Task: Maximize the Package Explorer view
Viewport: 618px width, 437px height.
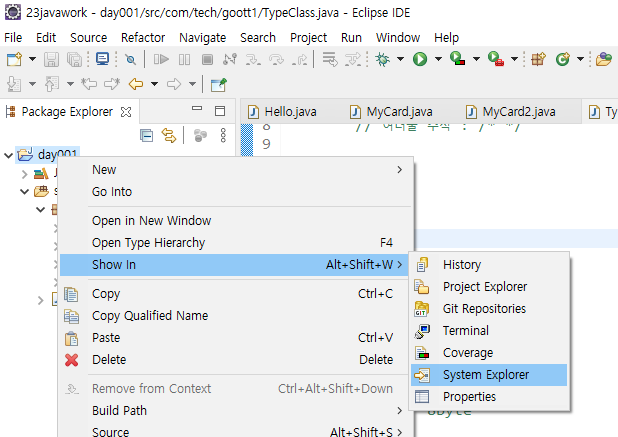Action: coord(220,111)
